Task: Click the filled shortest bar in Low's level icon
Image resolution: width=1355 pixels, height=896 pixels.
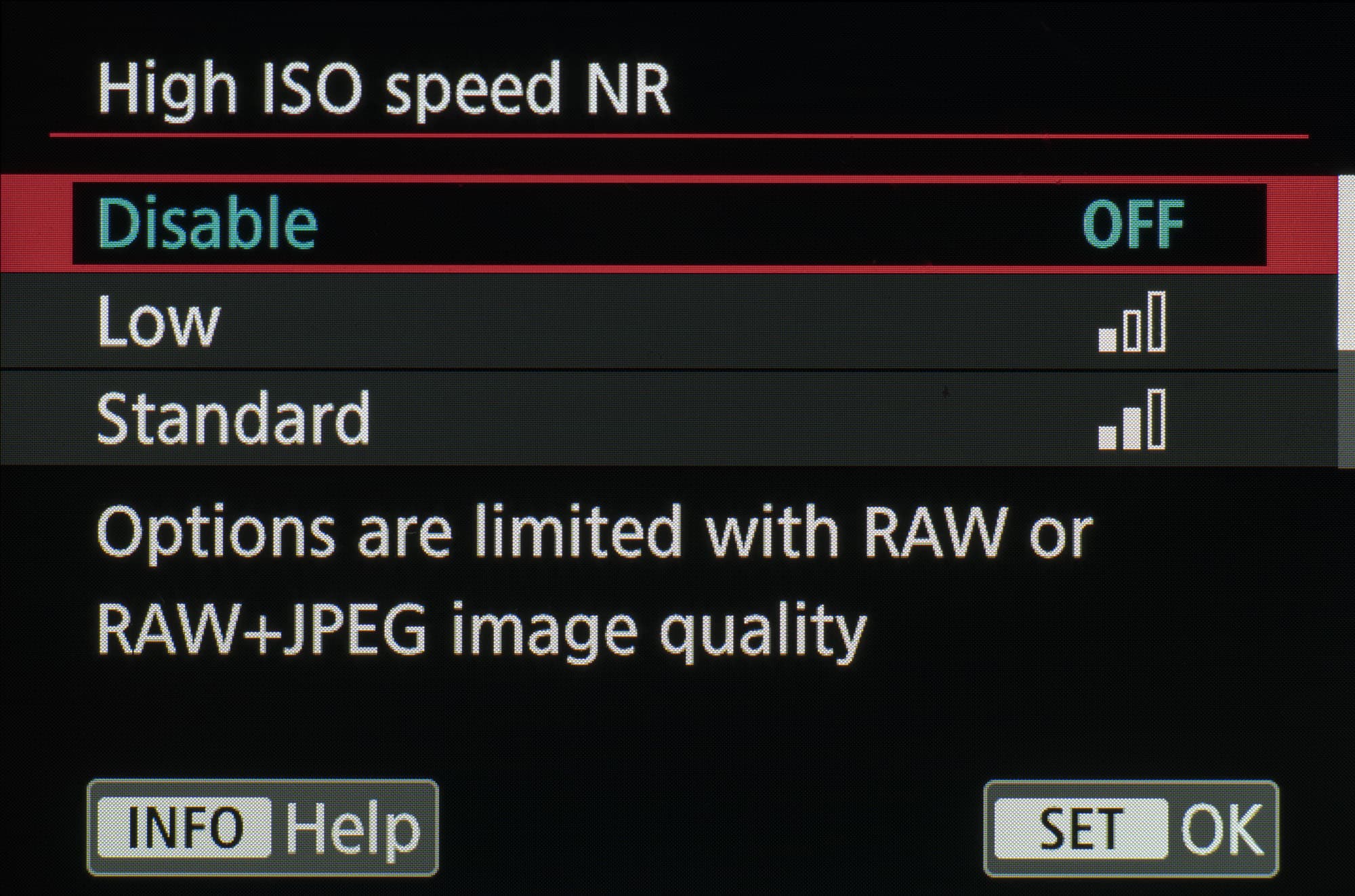Action: point(1107,340)
